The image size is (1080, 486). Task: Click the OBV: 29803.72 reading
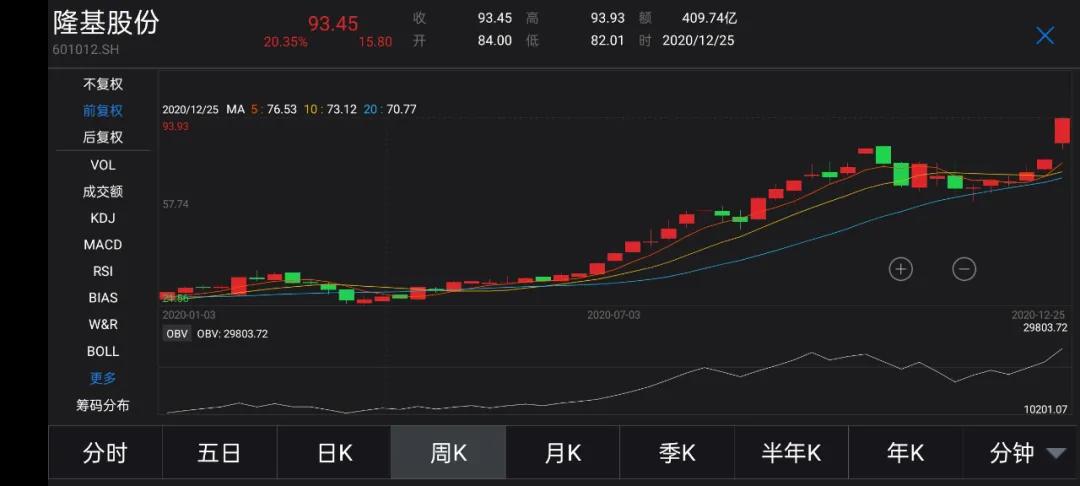coord(232,334)
